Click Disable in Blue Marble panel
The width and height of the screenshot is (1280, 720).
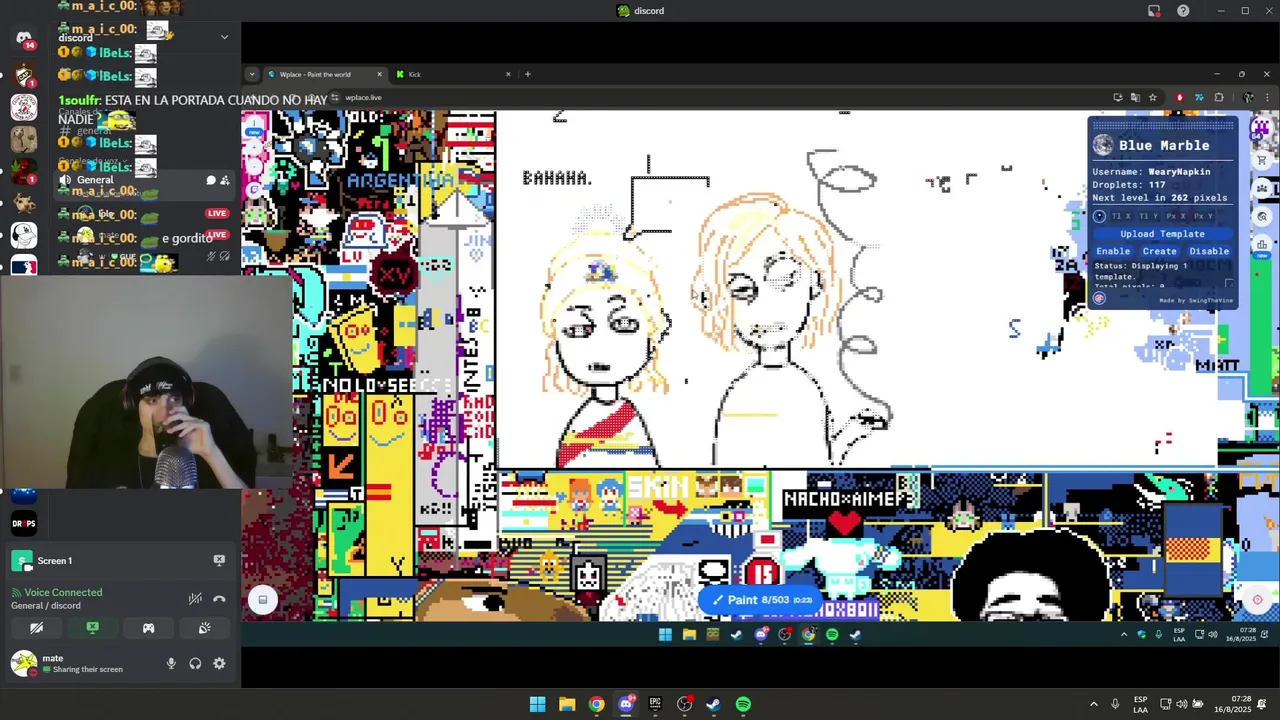coord(1209,251)
